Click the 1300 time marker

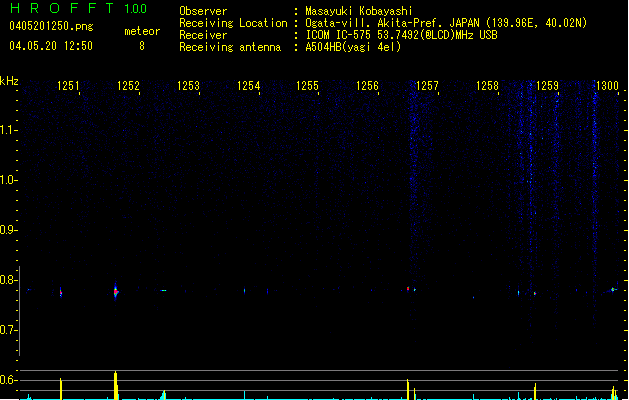click(607, 86)
